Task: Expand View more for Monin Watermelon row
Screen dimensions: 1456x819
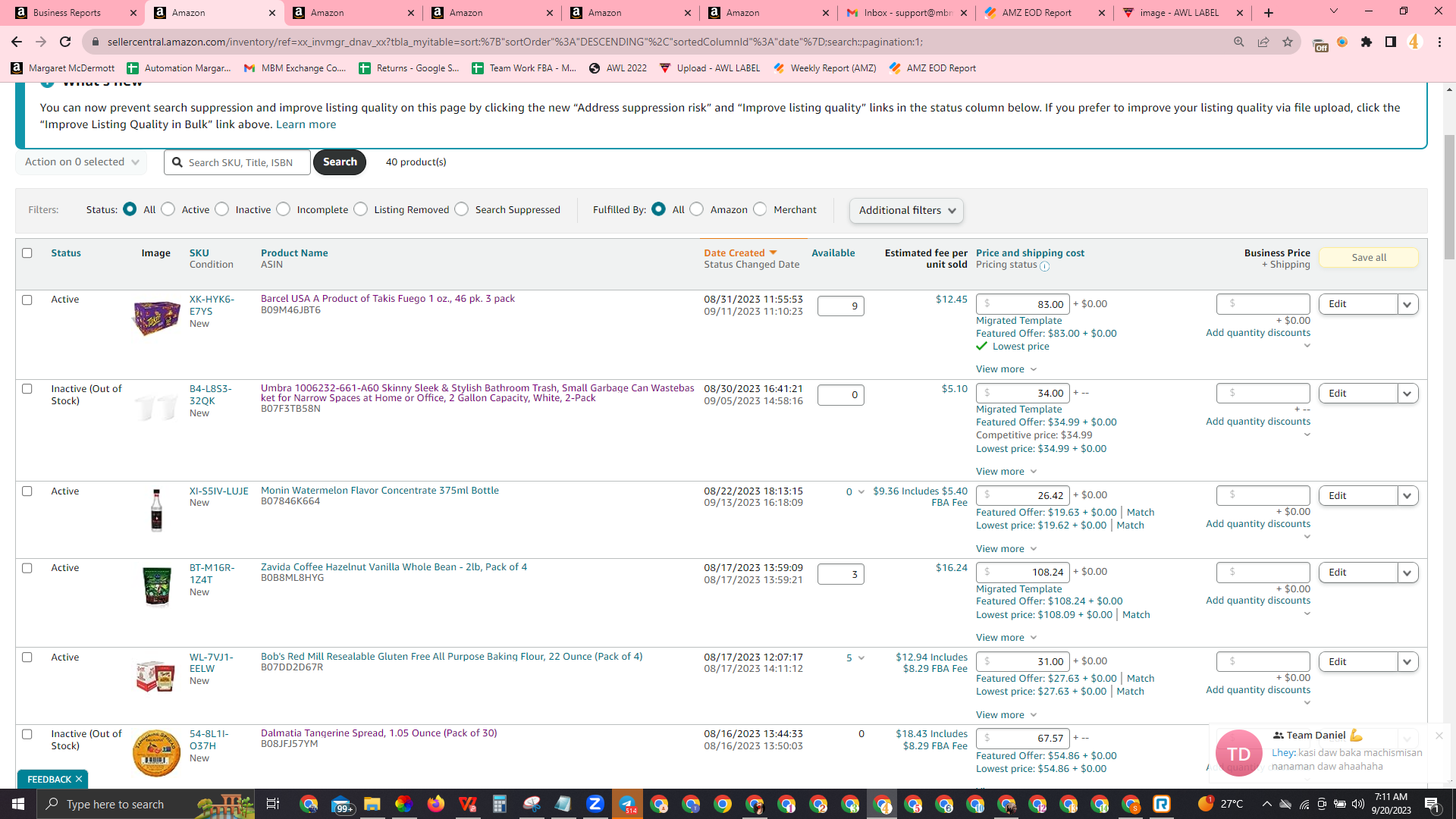Action: coord(1006,549)
